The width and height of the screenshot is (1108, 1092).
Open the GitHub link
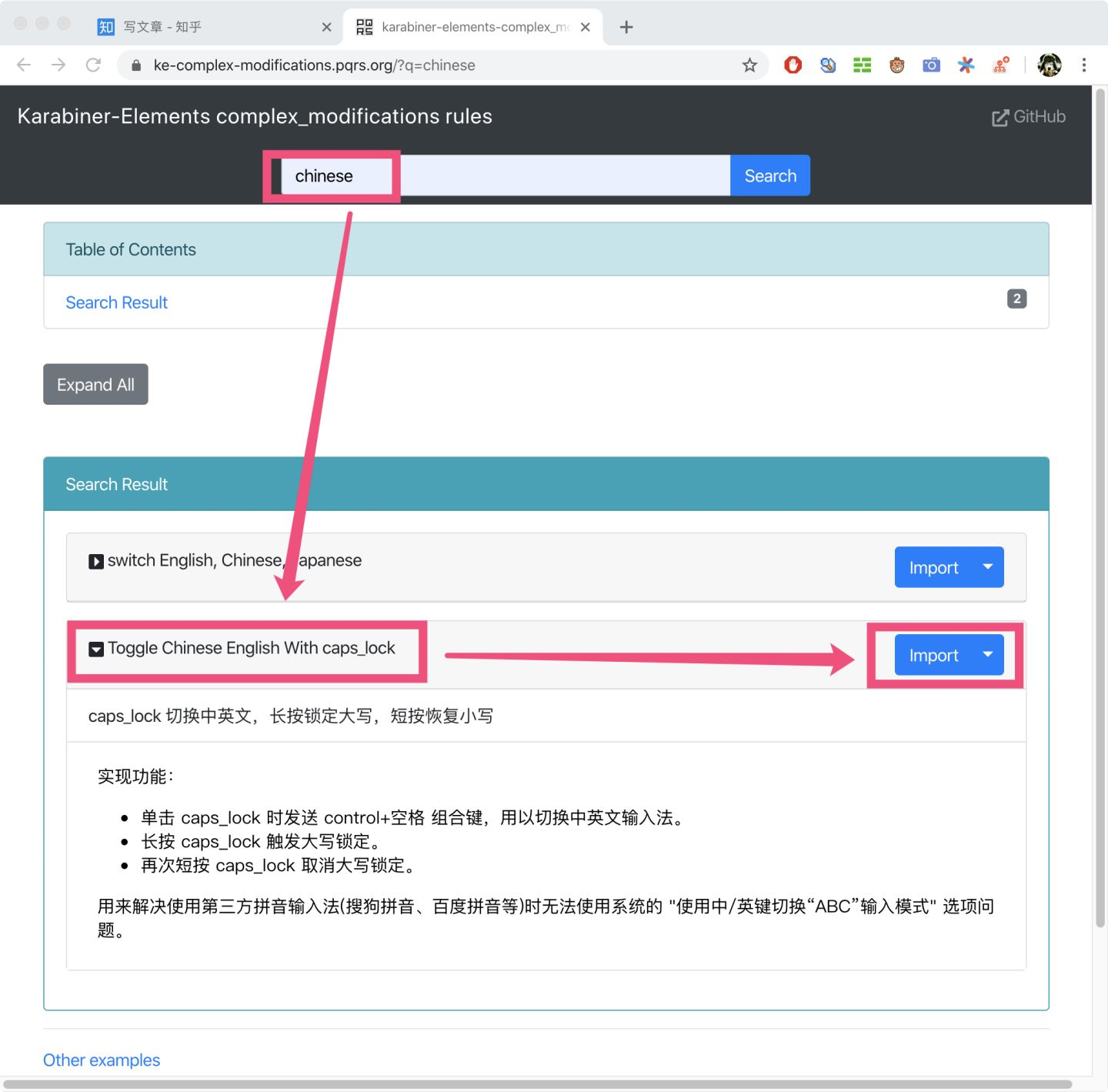1029,117
